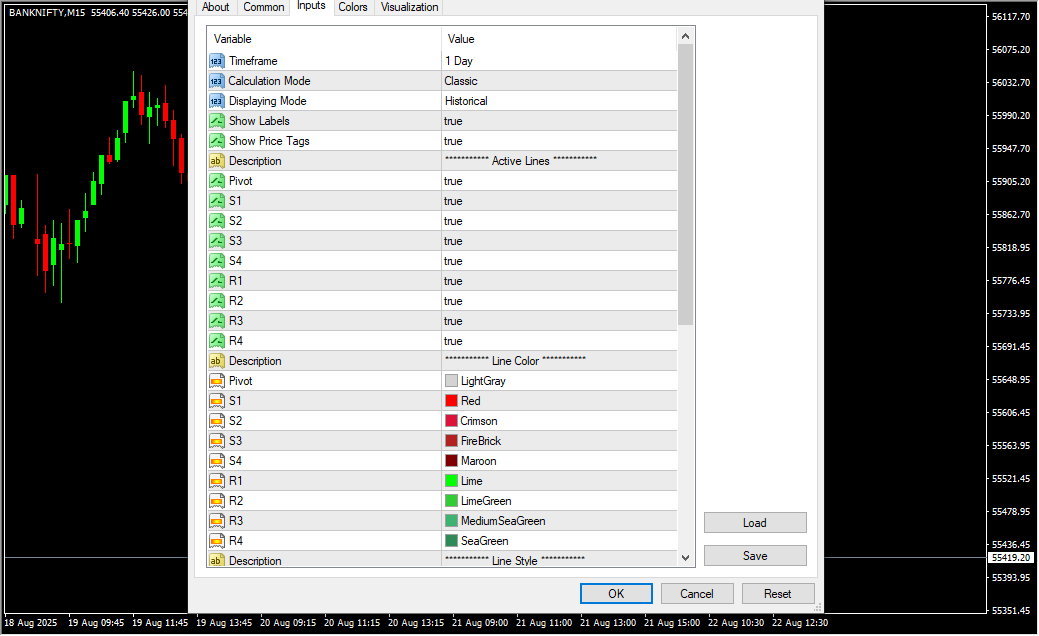Click the R4 boolean variable icon

click(216, 341)
